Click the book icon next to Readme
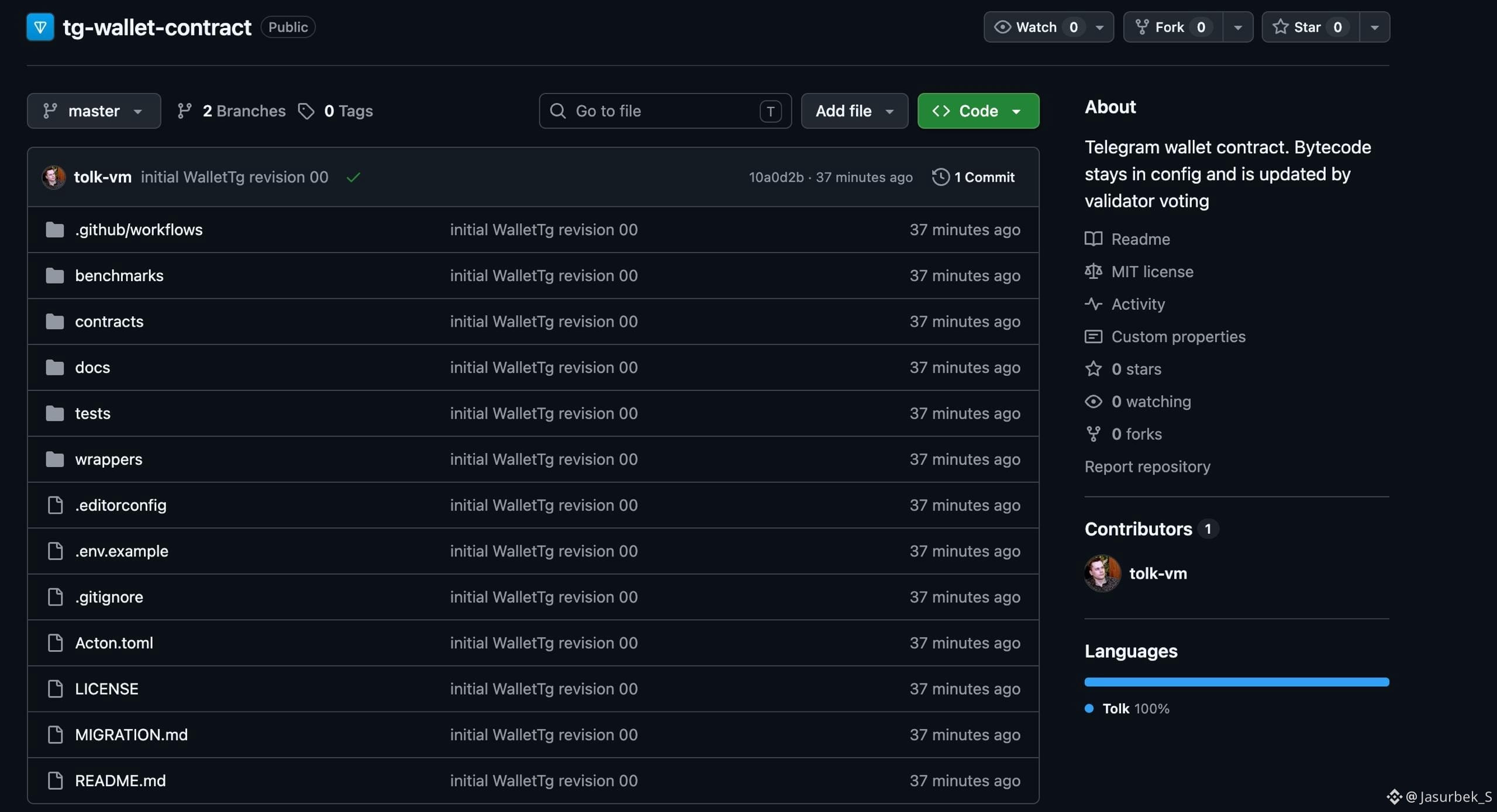Viewport: 1497px width, 812px height. click(x=1094, y=239)
